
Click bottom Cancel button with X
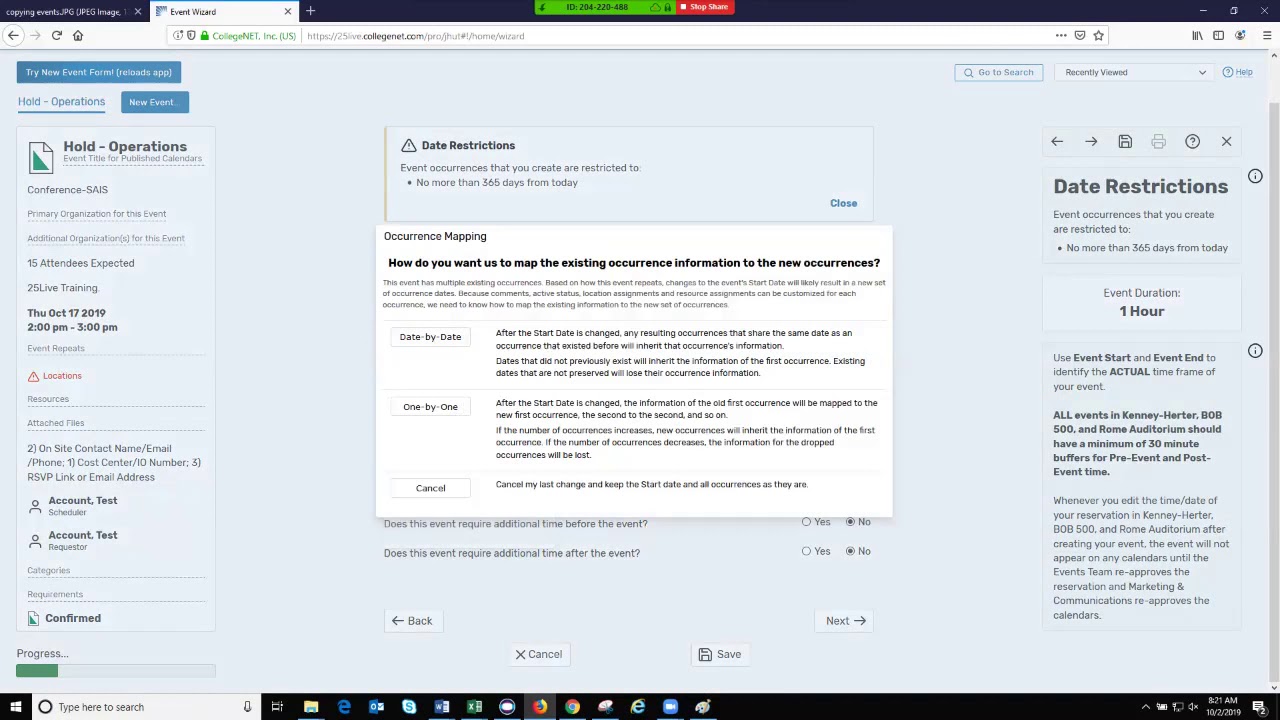(538, 654)
